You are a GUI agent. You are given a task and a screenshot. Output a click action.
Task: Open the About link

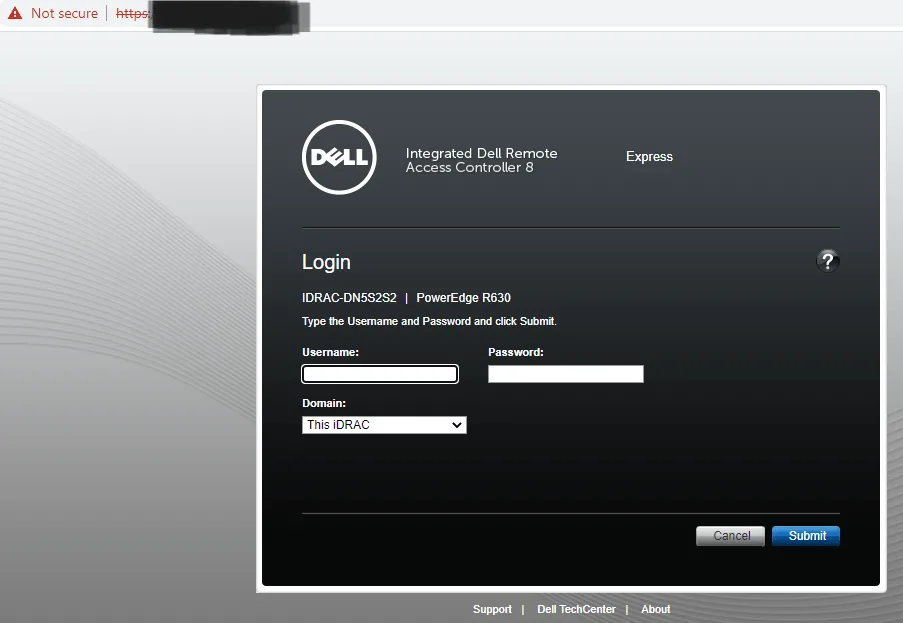656,609
